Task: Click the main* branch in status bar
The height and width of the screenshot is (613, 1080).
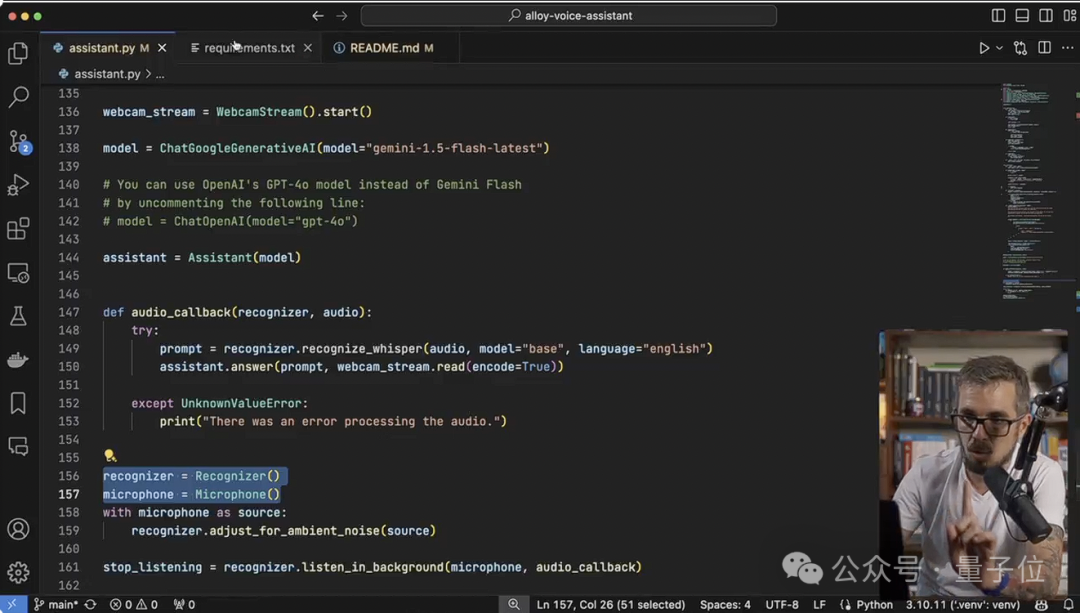Action: pyautogui.click(x=55, y=605)
